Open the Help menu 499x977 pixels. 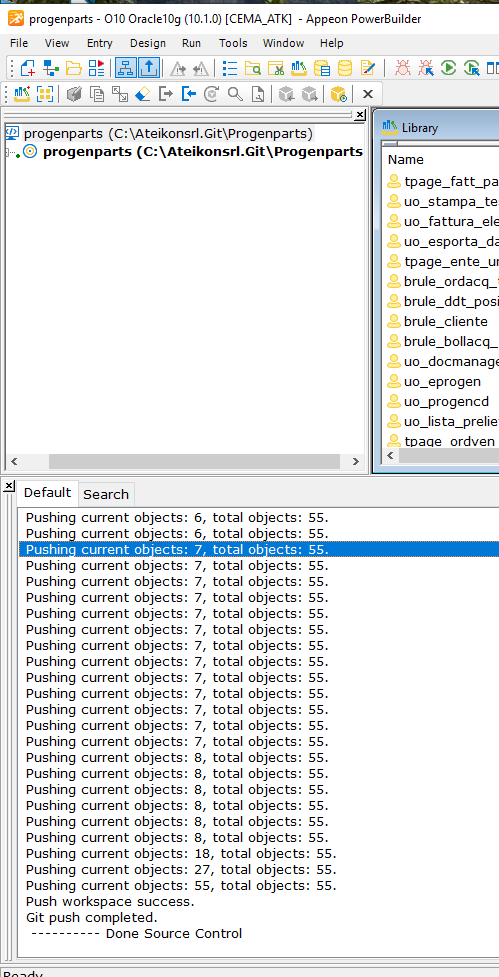(x=331, y=43)
